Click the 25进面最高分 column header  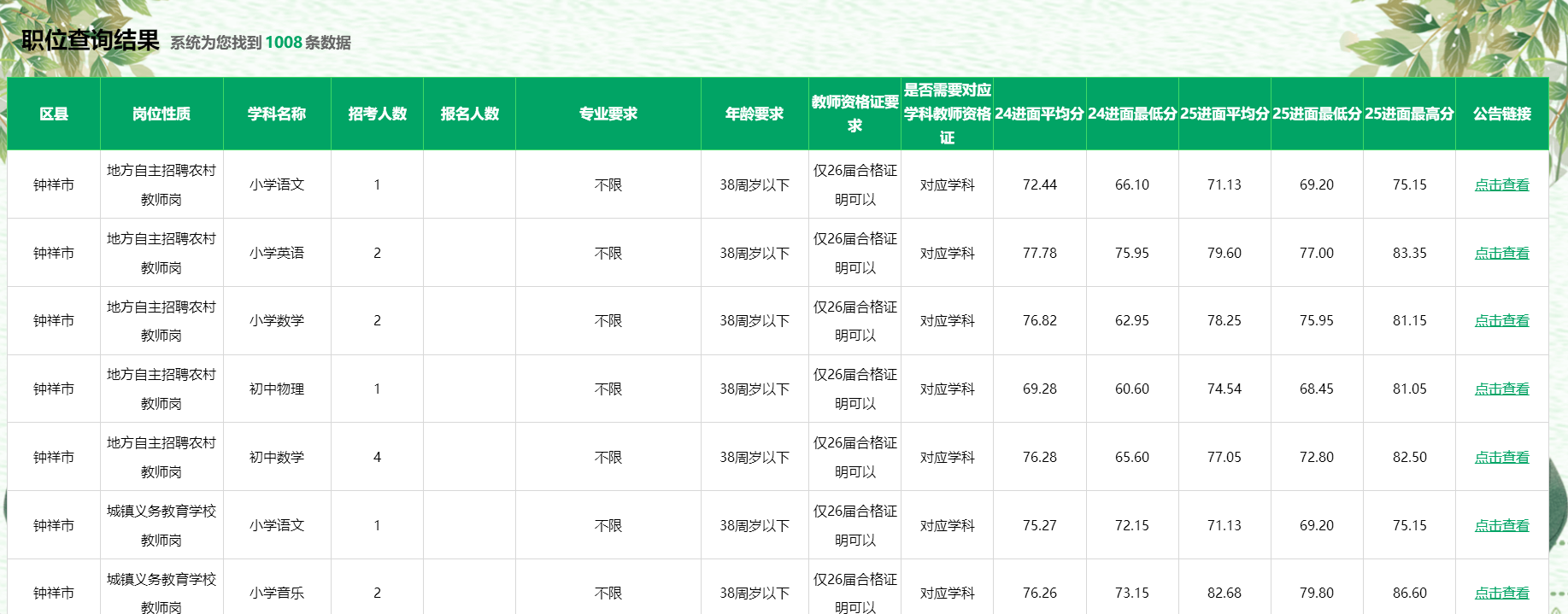point(1409,114)
